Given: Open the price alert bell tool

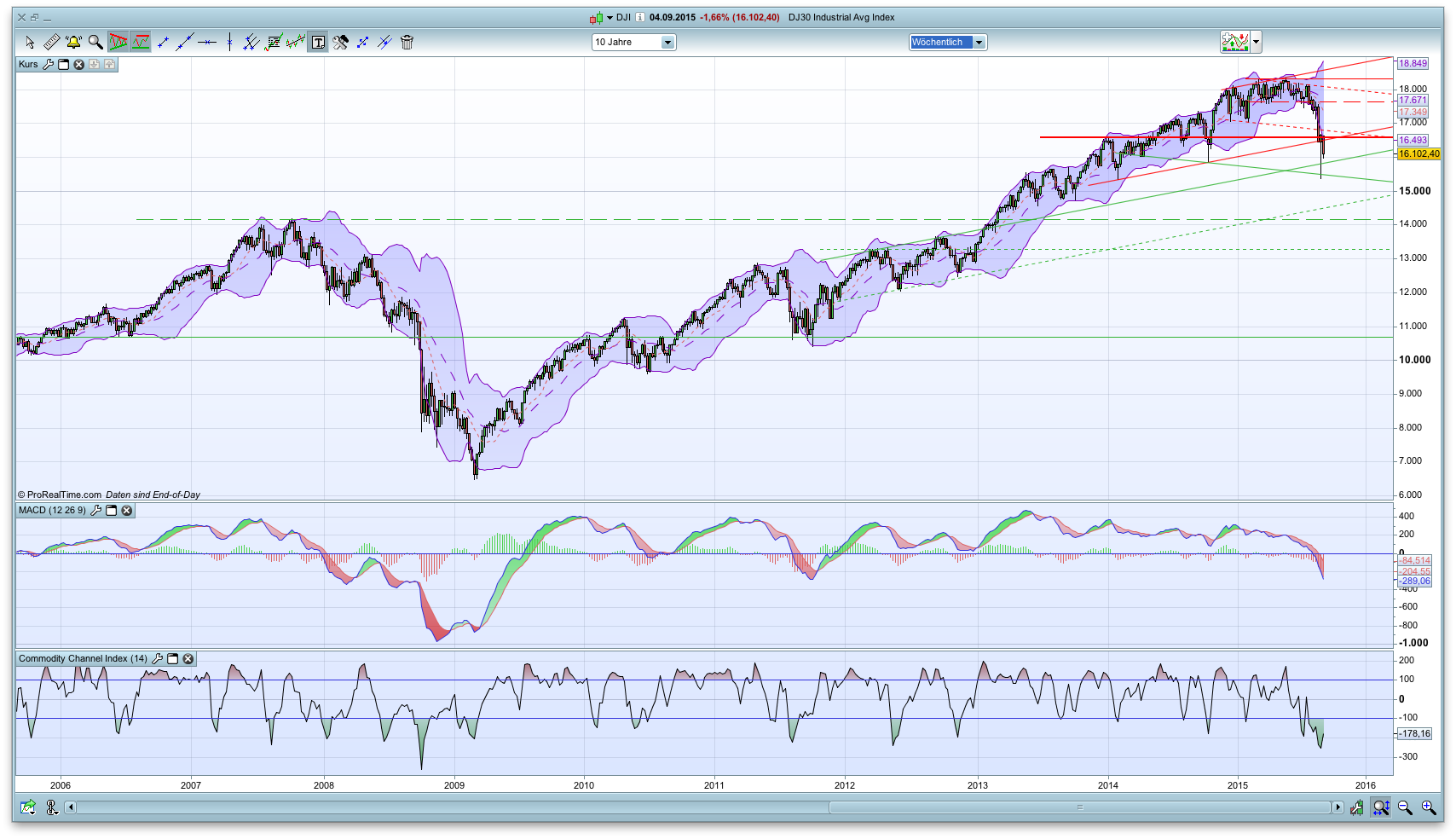Looking at the screenshot, I should pyautogui.click(x=74, y=42).
